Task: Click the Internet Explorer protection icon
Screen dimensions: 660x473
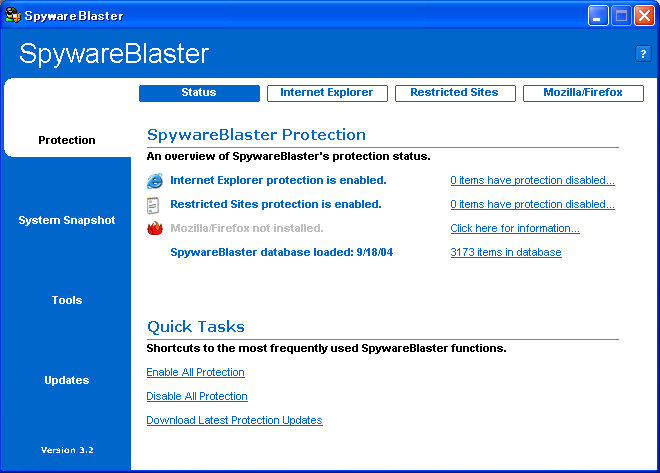Action: click(155, 181)
